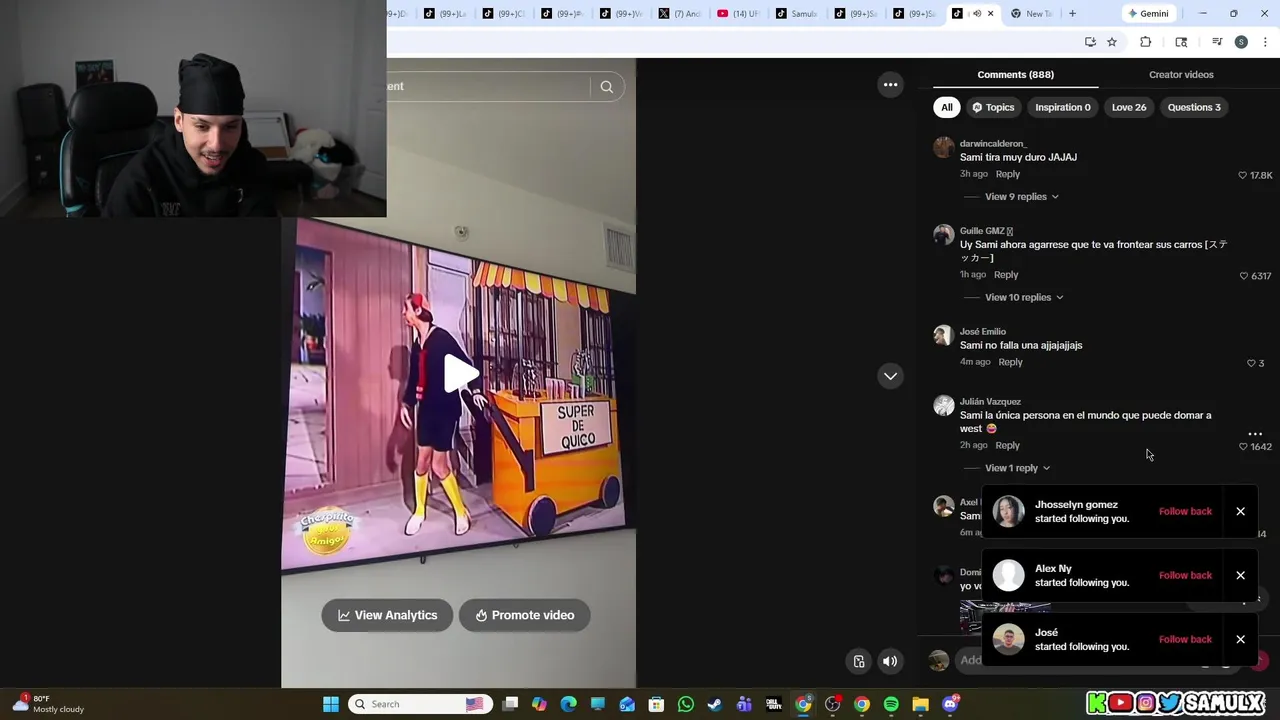1280x720 pixels.
Task: Bookmark this page with star icon
Action: (1111, 42)
